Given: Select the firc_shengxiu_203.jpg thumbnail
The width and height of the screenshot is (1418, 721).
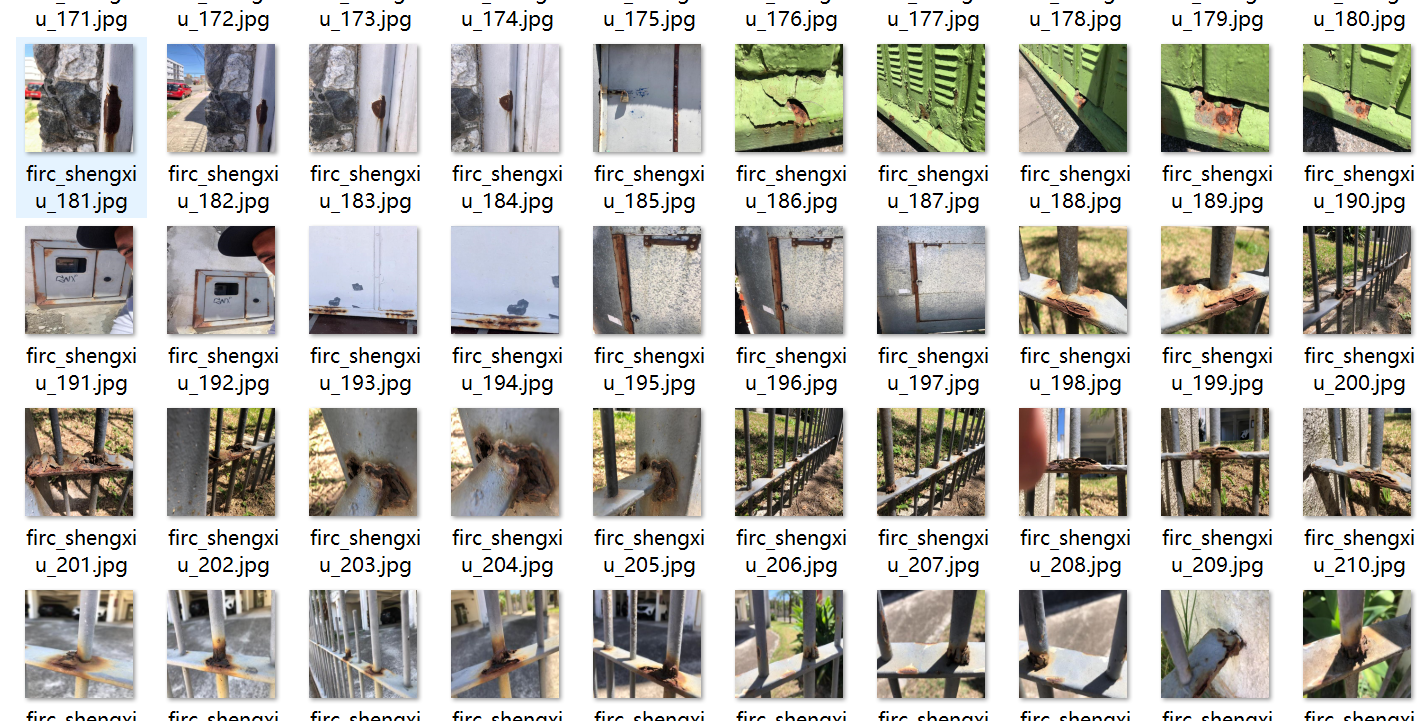Looking at the screenshot, I should [x=363, y=462].
